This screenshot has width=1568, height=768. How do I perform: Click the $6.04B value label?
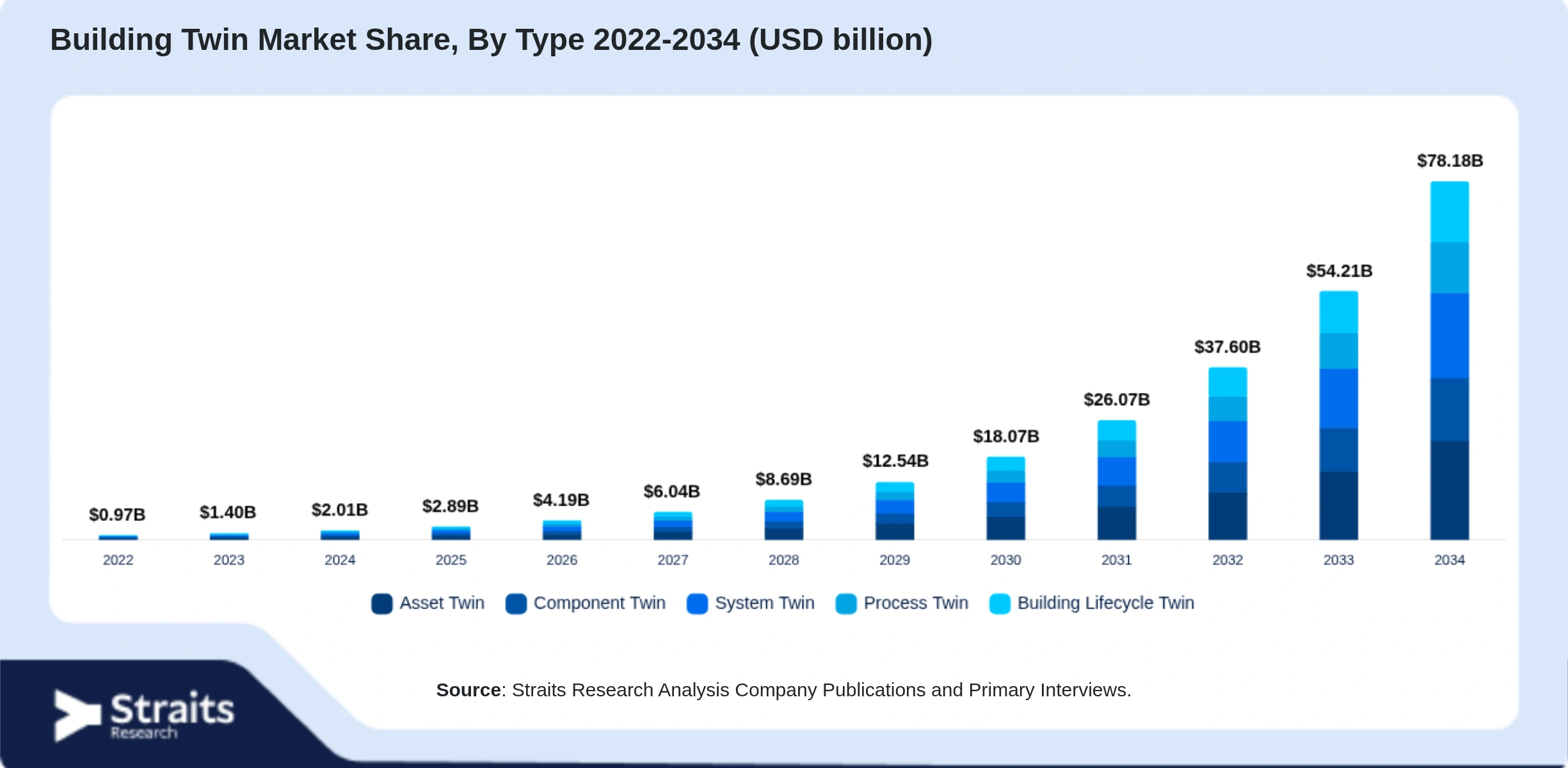(x=672, y=492)
